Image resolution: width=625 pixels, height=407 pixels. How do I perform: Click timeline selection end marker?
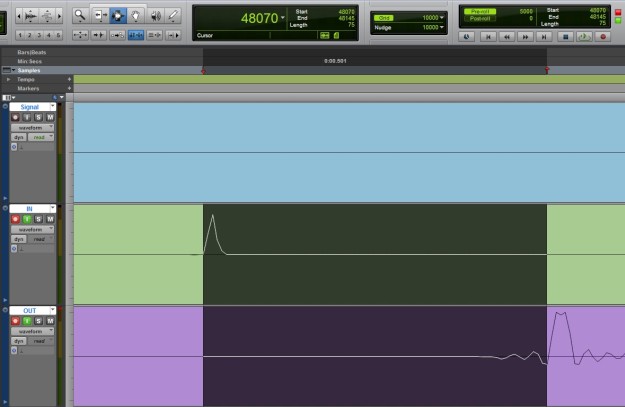pyautogui.click(x=547, y=71)
